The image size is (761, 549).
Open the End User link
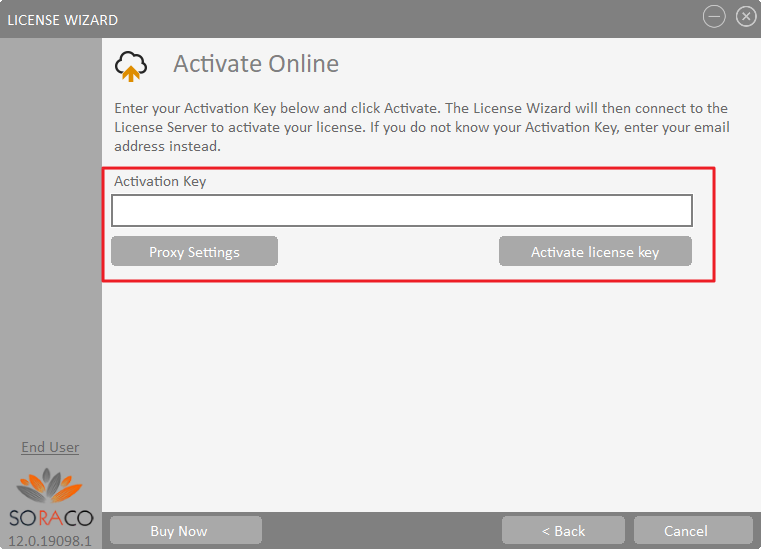tap(50, 447)
